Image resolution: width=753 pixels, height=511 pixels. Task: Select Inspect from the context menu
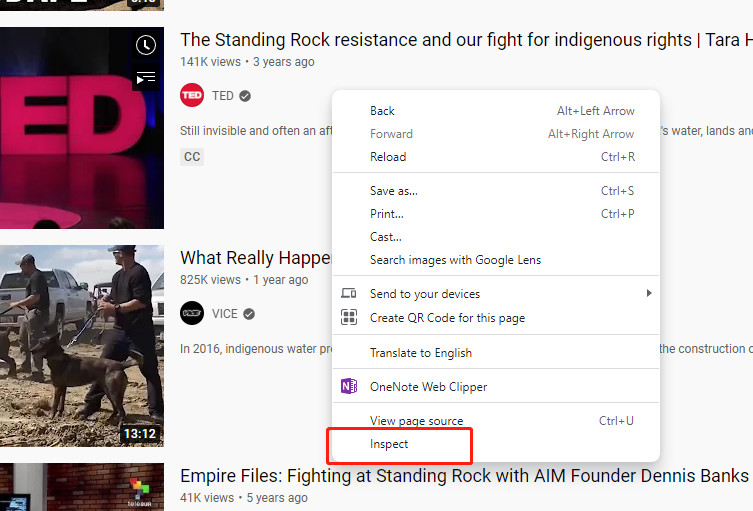389,444
